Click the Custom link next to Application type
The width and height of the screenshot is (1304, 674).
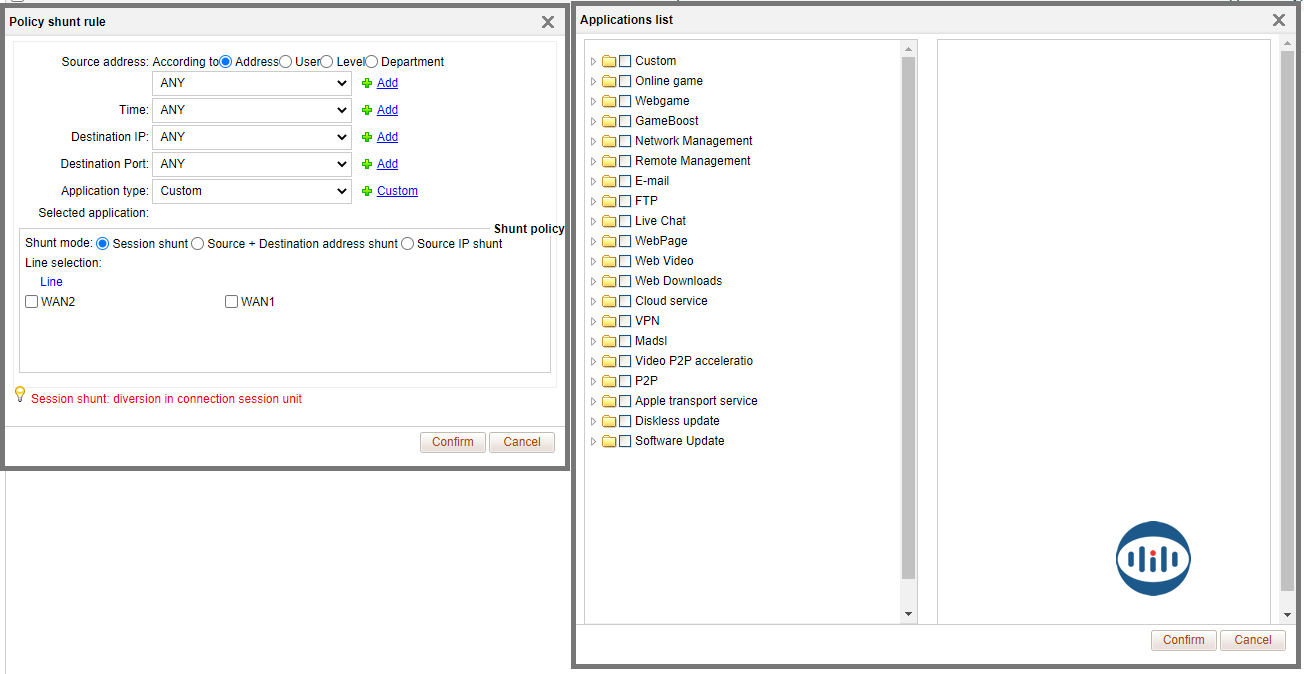point(397,191)
